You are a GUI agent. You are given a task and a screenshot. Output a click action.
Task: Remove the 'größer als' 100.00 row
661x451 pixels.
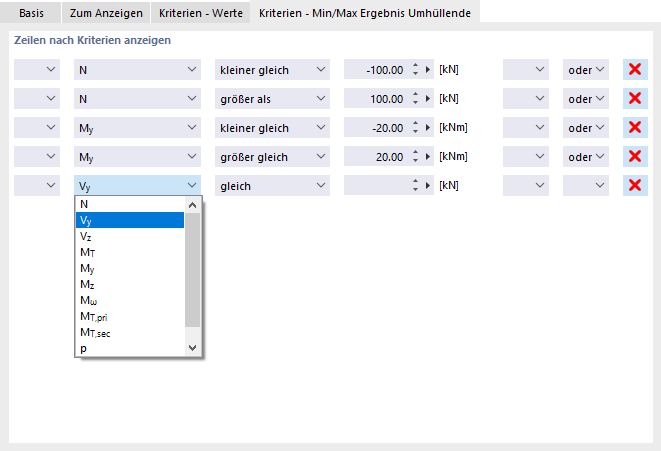[x=633, y=99]
